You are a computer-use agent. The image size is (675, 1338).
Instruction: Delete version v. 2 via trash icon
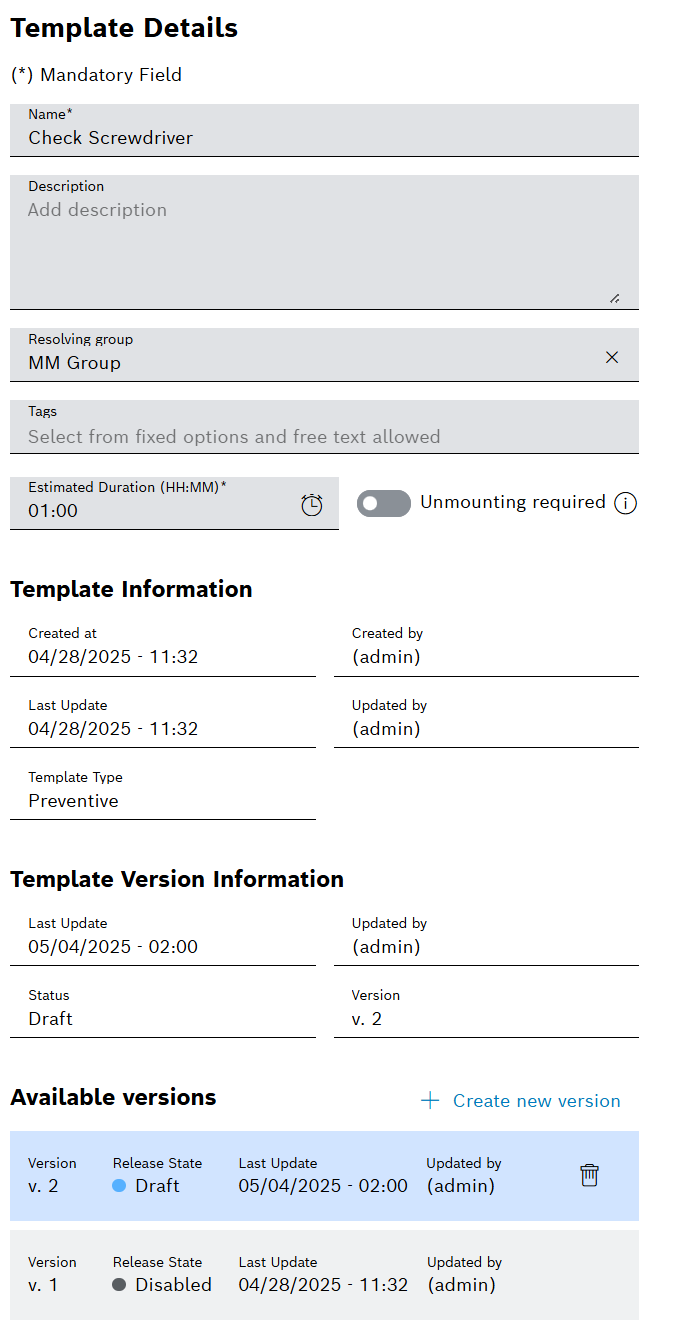coord(590,1175)
